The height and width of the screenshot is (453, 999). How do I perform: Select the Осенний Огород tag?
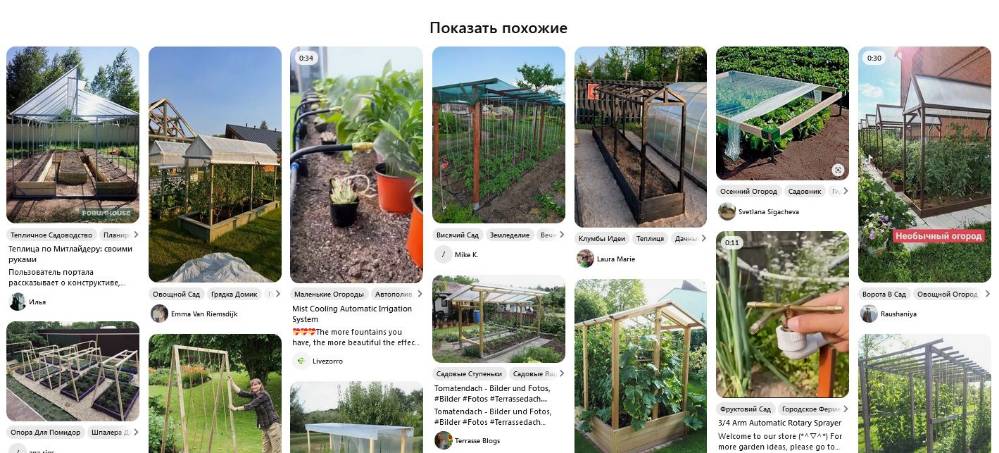click(749, 191)
